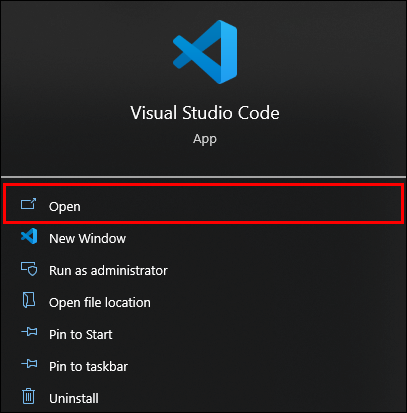Screen dimensions: 407x413
Task: Click the Open launch arrow icon
Action: coord(29,204)
